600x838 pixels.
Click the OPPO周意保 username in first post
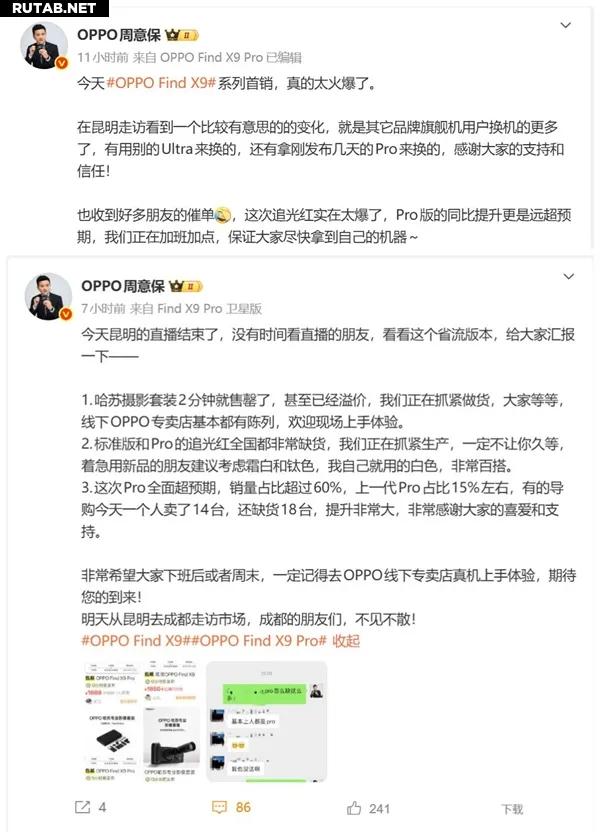[119, 35]
